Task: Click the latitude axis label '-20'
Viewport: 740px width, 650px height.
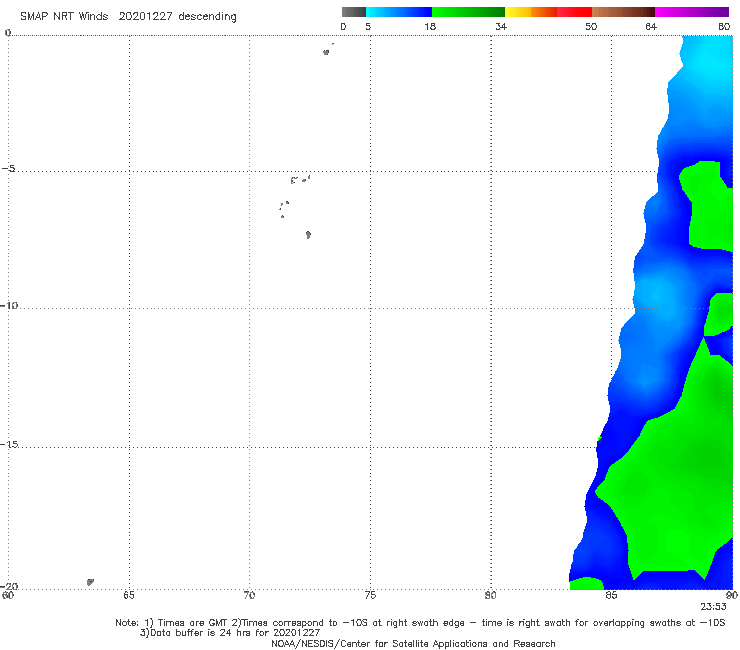Action: click(9, 586)
